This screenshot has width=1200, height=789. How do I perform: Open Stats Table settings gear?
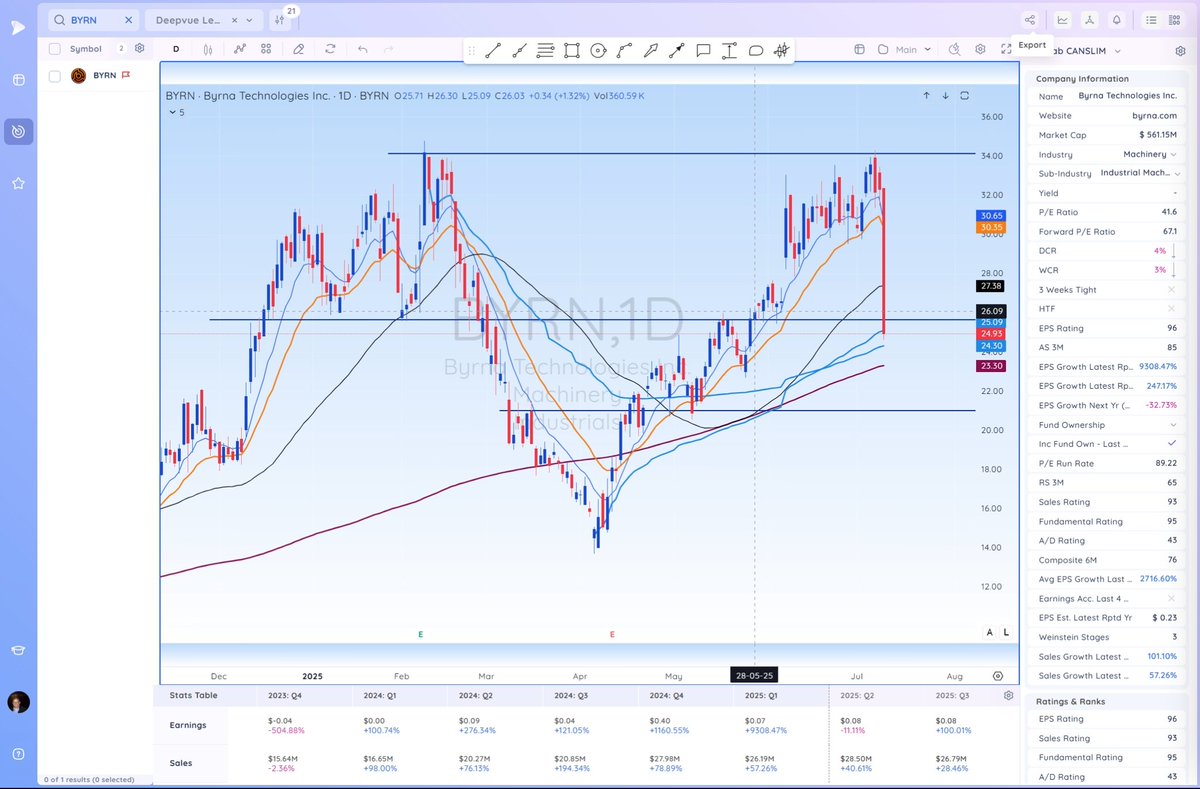click(1008, 695)
